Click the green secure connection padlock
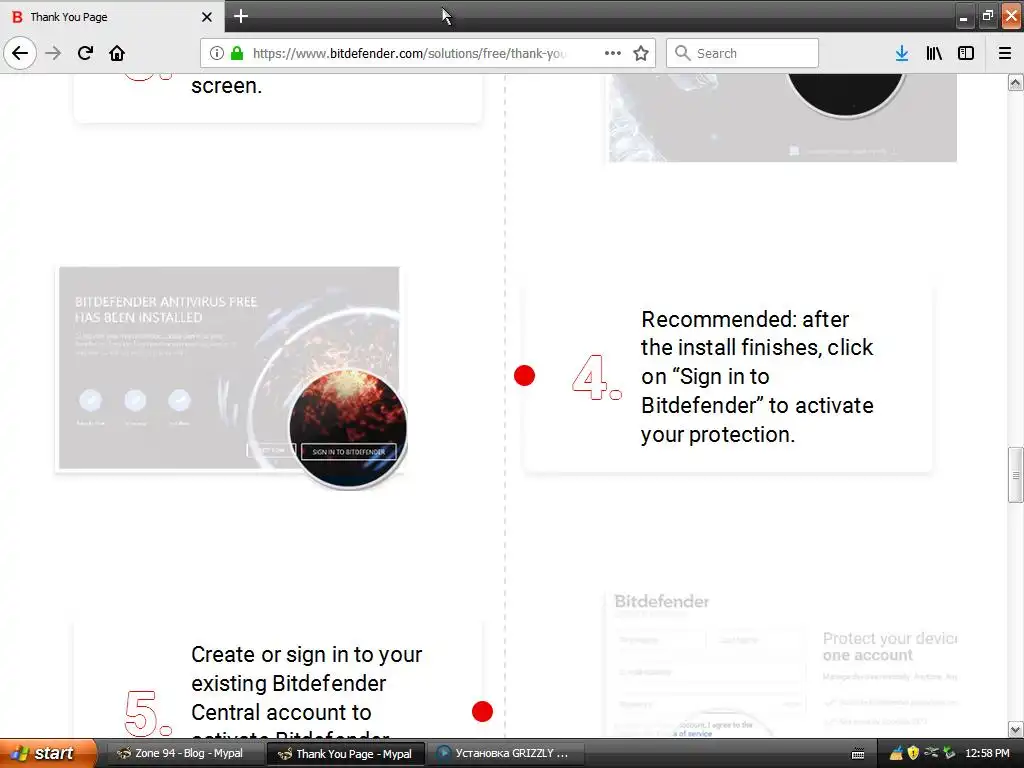The height and width of the screenshot is (768, 1024). [x=238, y=53]
